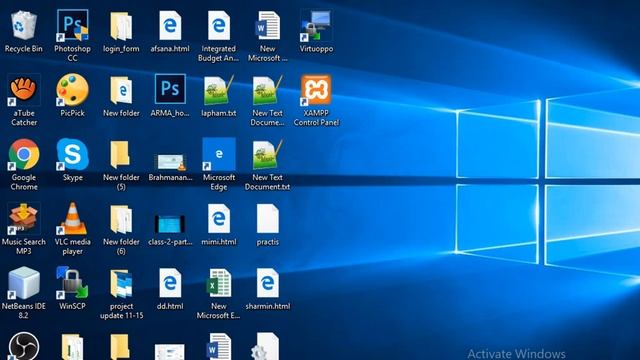640x360 pixels.
Task: Click the WinSCP shortcut icon
Action: pos(72,282)
